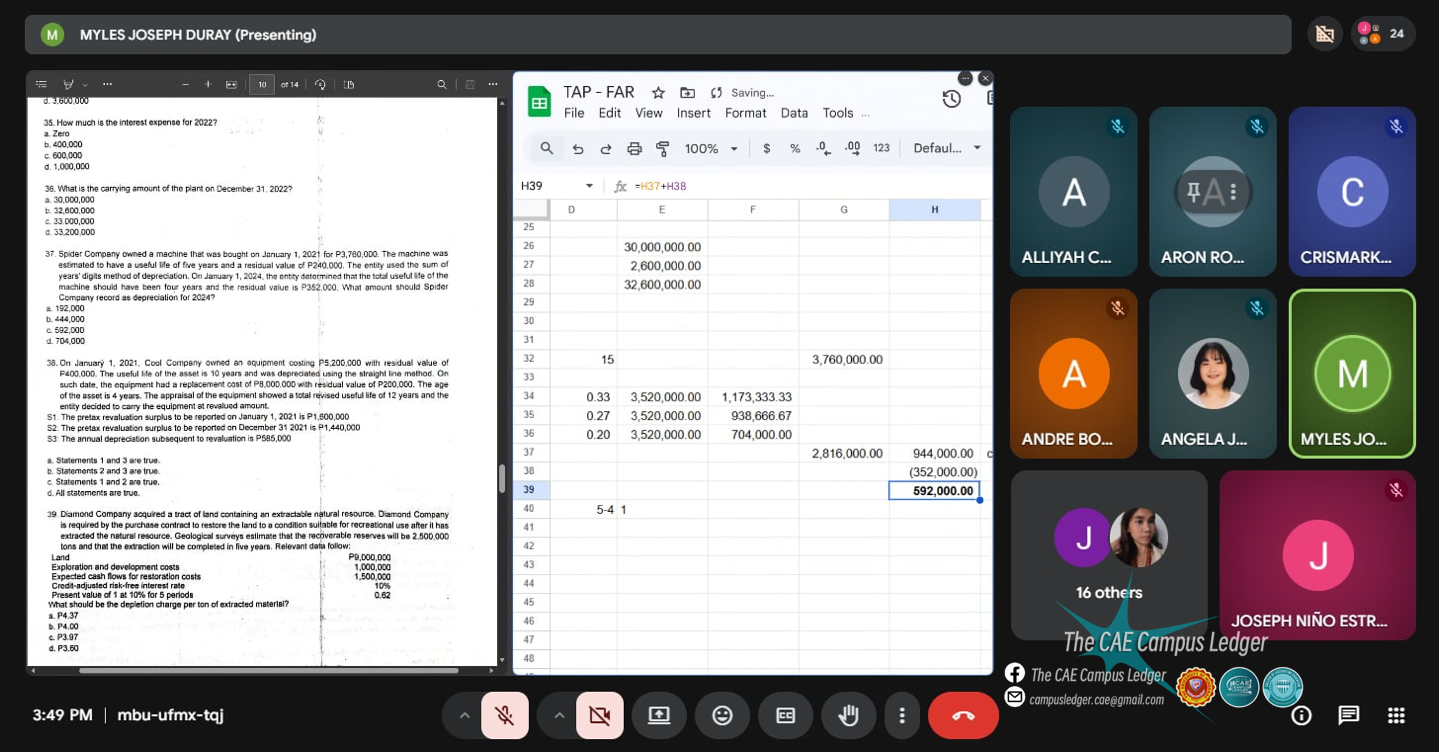Expand video settings arrow beside camera
The height and width of the screenshot is (752, 1439).
(558, 716)
